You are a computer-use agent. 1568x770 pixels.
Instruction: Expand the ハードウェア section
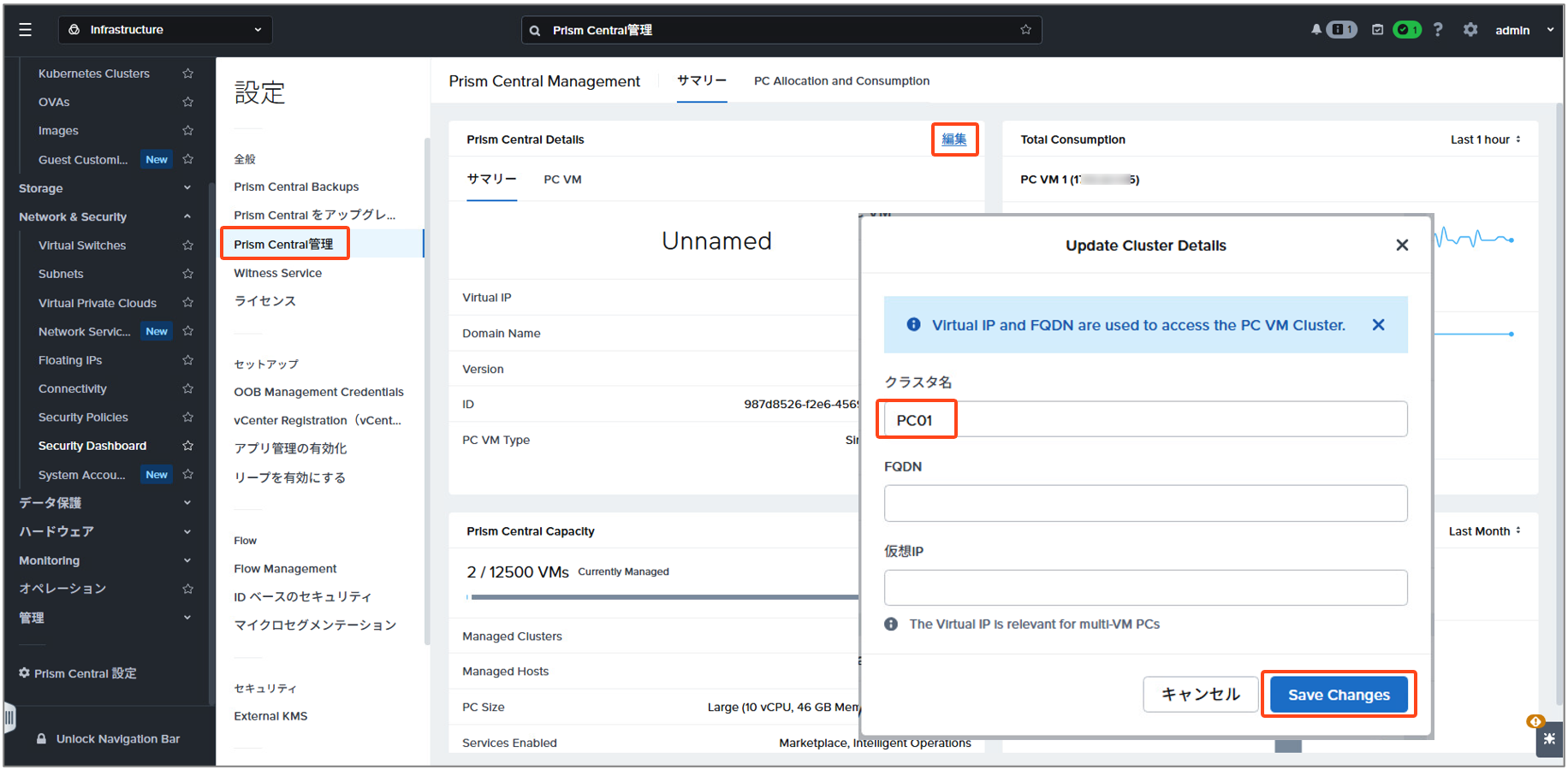click(187, 531)
